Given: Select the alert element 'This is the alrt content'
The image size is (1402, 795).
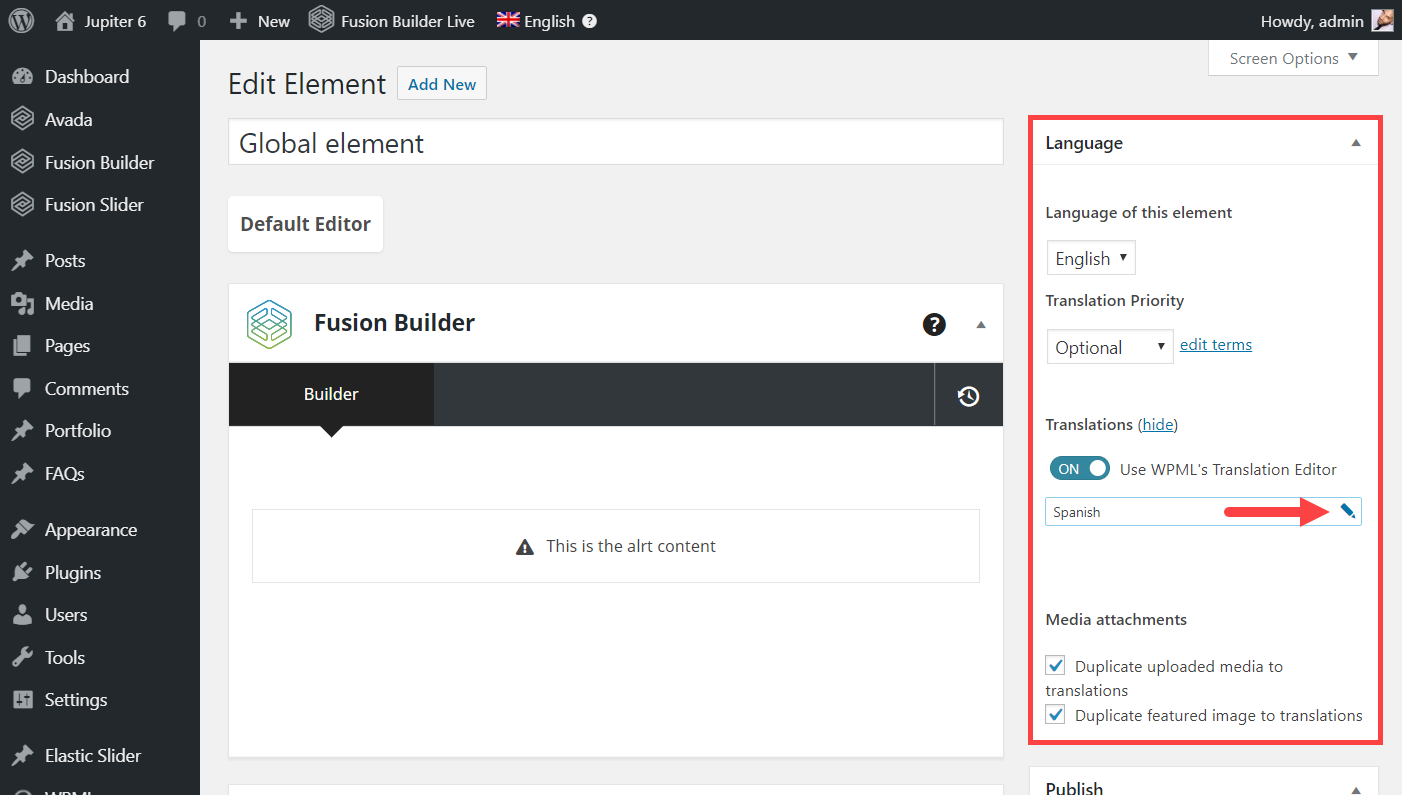Looking at the screenshot, I should pos(616,546).
